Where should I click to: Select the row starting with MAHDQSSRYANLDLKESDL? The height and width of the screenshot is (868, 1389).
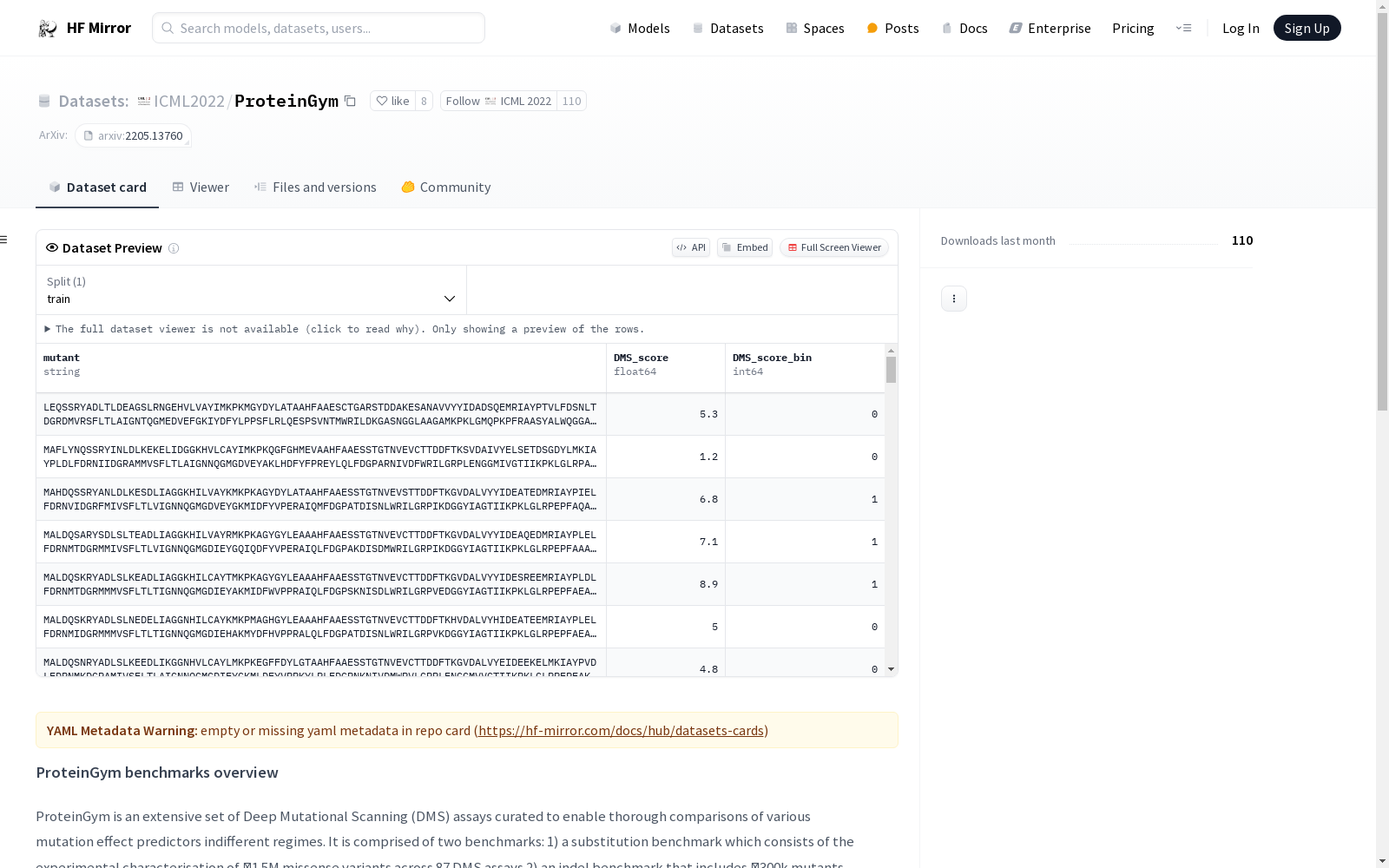(x=460, y=499)
